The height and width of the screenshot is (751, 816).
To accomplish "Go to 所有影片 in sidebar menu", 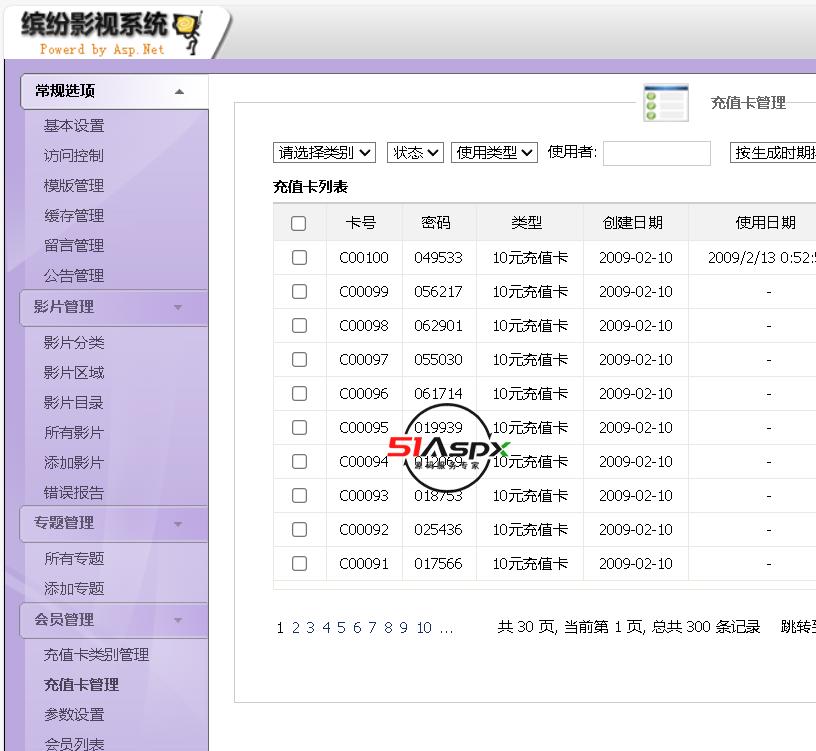I will (74, 433).
